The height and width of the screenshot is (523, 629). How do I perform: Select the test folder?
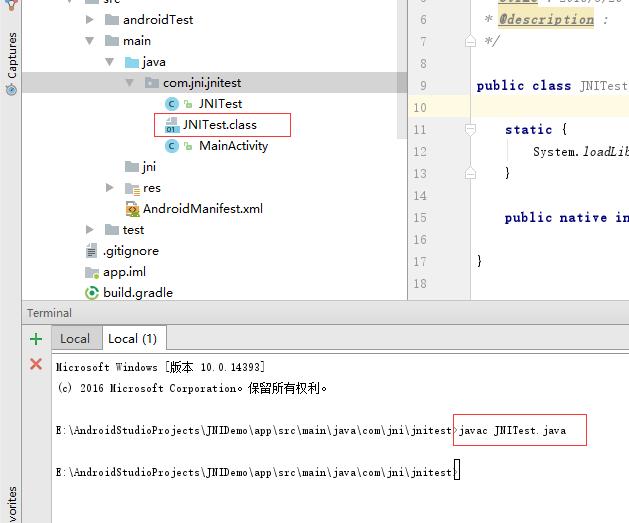[x=133, y=229]
